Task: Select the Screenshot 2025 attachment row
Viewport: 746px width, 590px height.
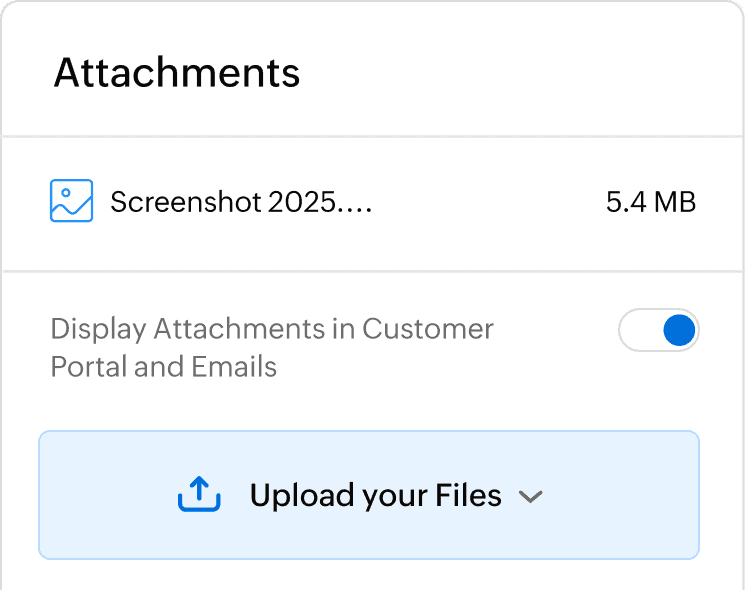Action: click(x=372, y=202)
